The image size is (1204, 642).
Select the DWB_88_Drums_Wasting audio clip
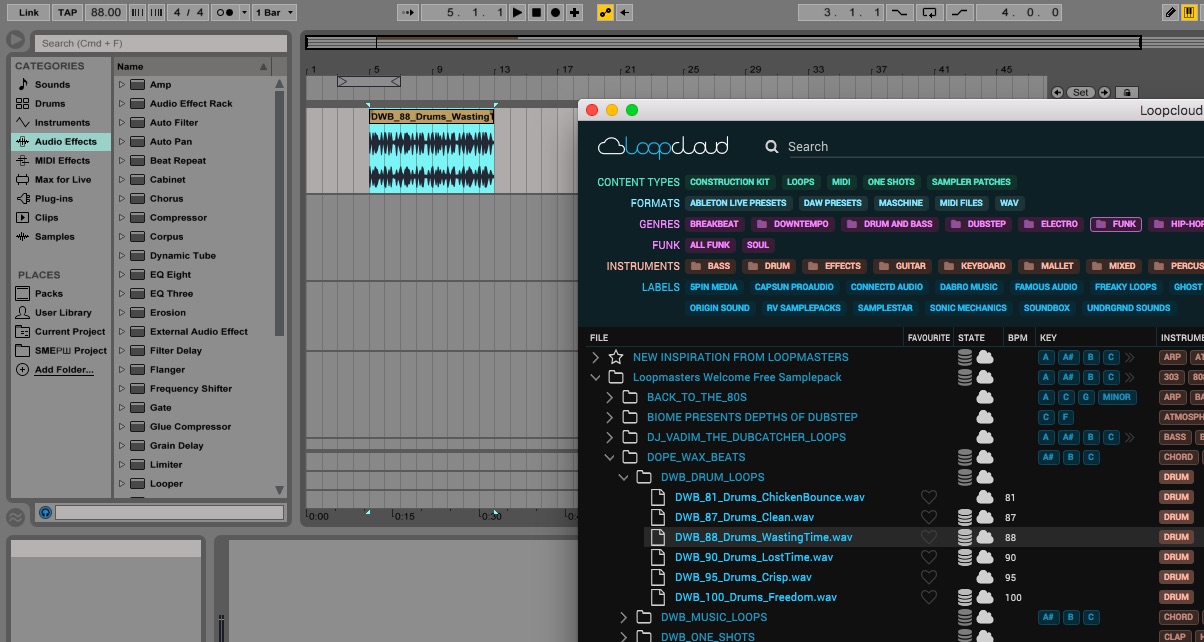point(431,151)
